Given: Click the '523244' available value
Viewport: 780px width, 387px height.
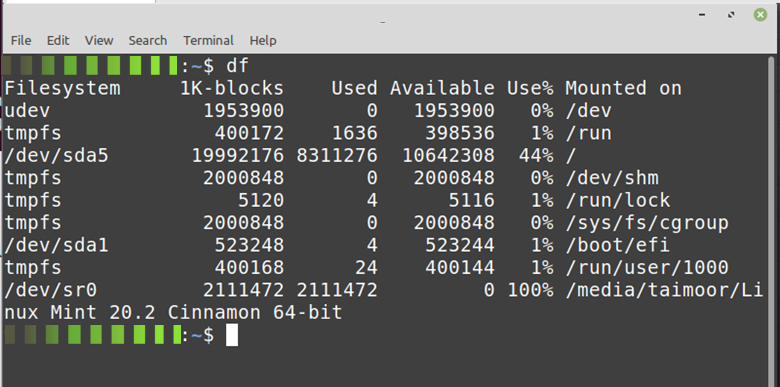Looking at the screenshot, I should (460, 245).
